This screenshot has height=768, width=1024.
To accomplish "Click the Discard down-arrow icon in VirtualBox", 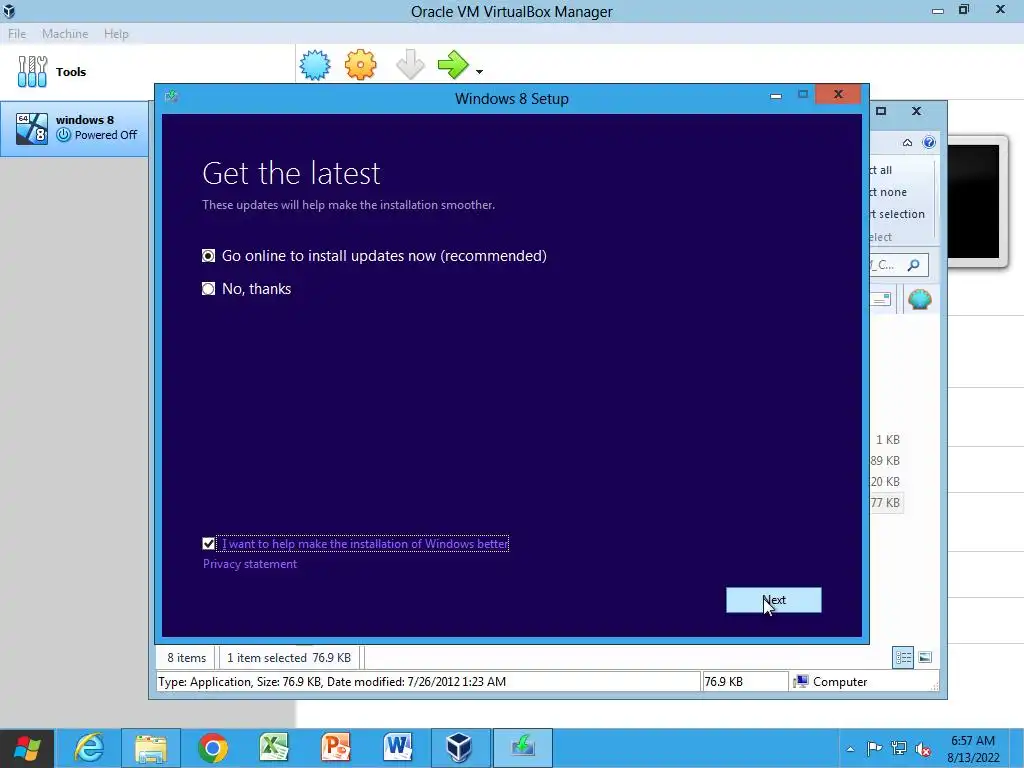I will coord(410,65).
